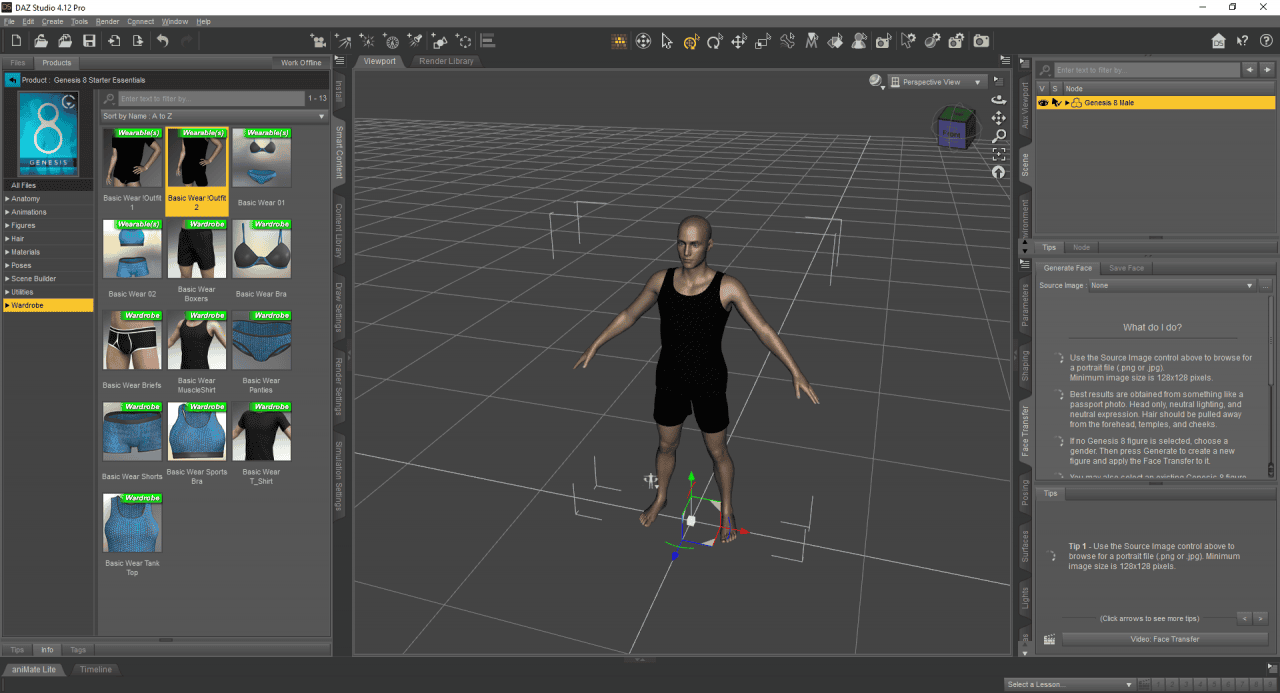Click the Generate Face button
Screen dimensions: 1280x693
(1066, 267)
